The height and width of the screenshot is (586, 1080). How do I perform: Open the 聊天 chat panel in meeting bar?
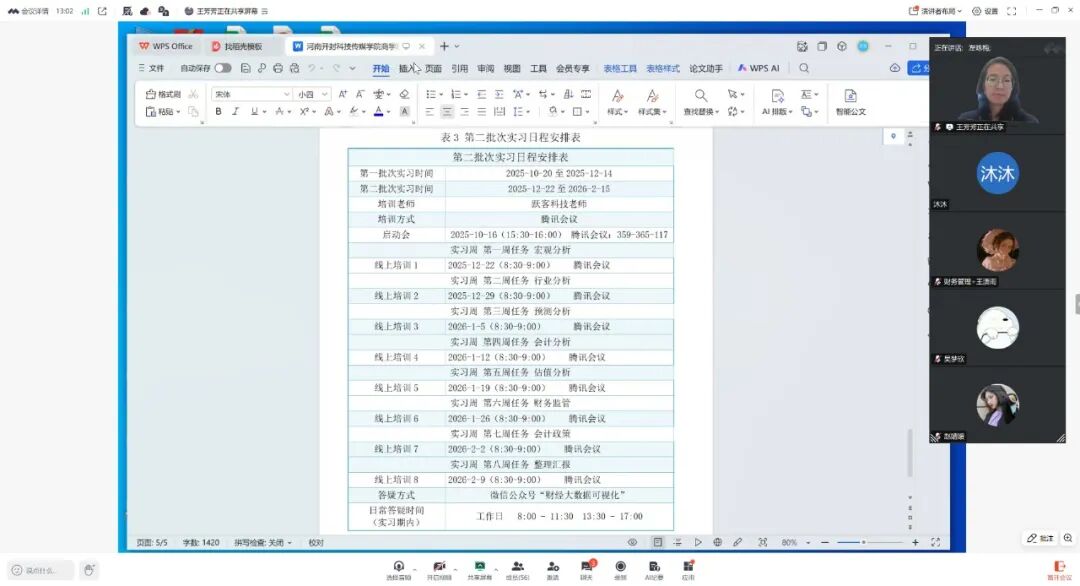point(585,570)
